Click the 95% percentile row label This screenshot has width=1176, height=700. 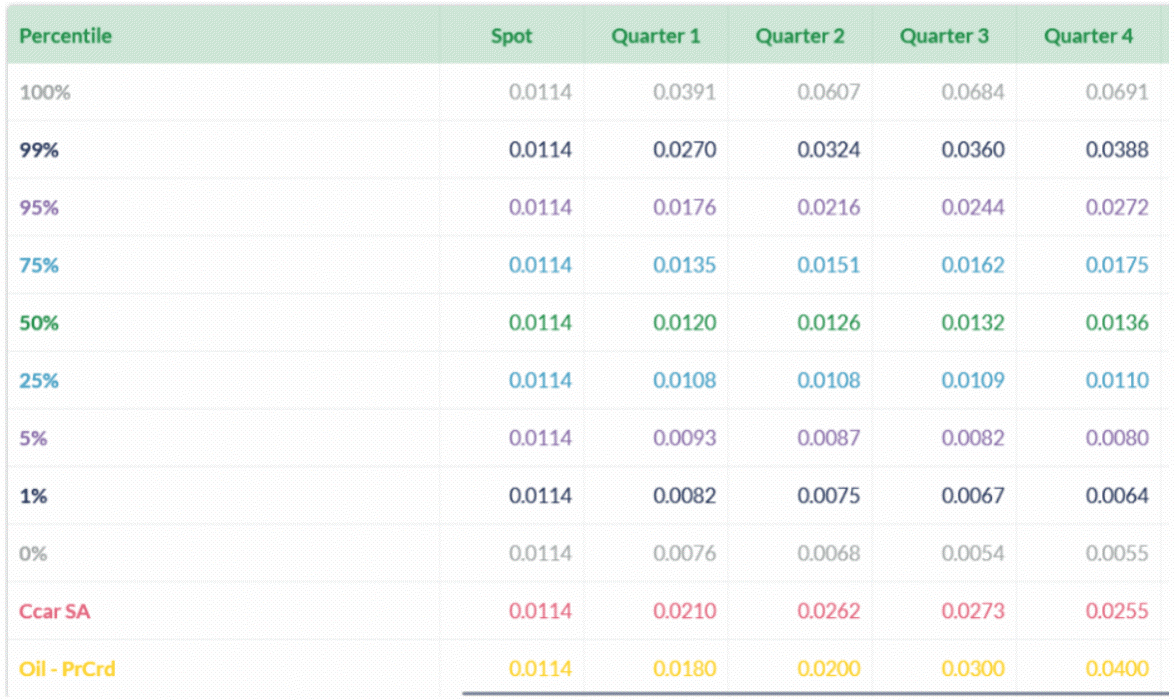[40, 208]
